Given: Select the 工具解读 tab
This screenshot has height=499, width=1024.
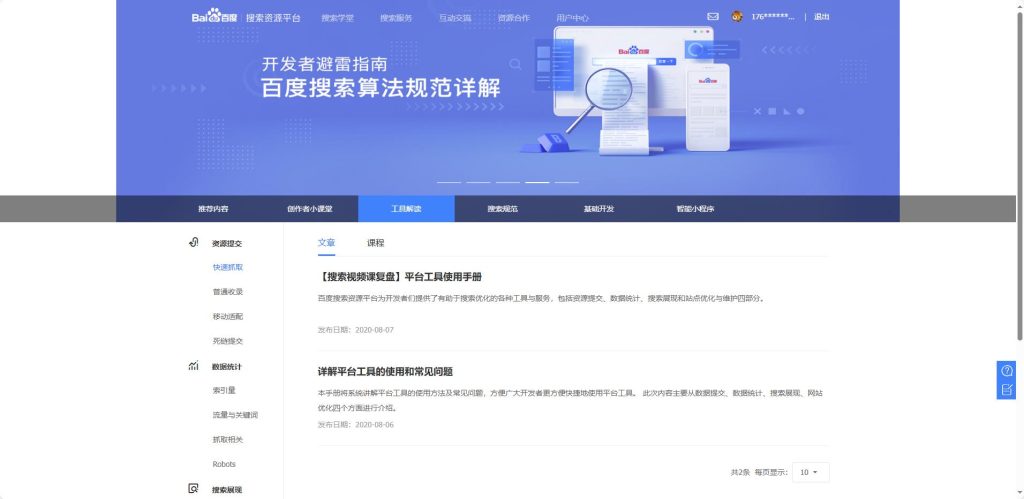Looking at the screenshot, I should tap(406, 209).
